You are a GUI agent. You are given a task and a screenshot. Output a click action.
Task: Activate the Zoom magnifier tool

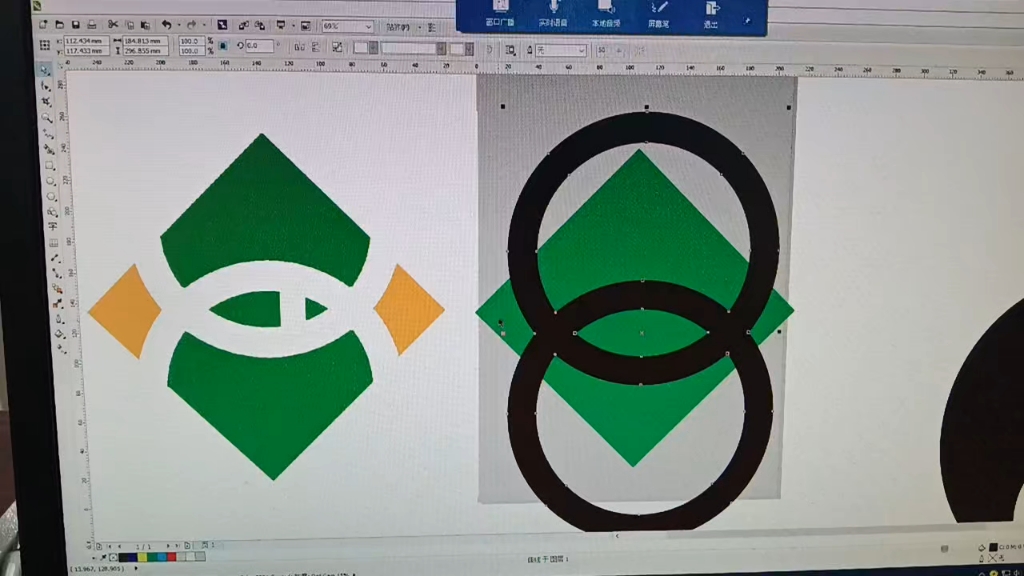(47, 118)
